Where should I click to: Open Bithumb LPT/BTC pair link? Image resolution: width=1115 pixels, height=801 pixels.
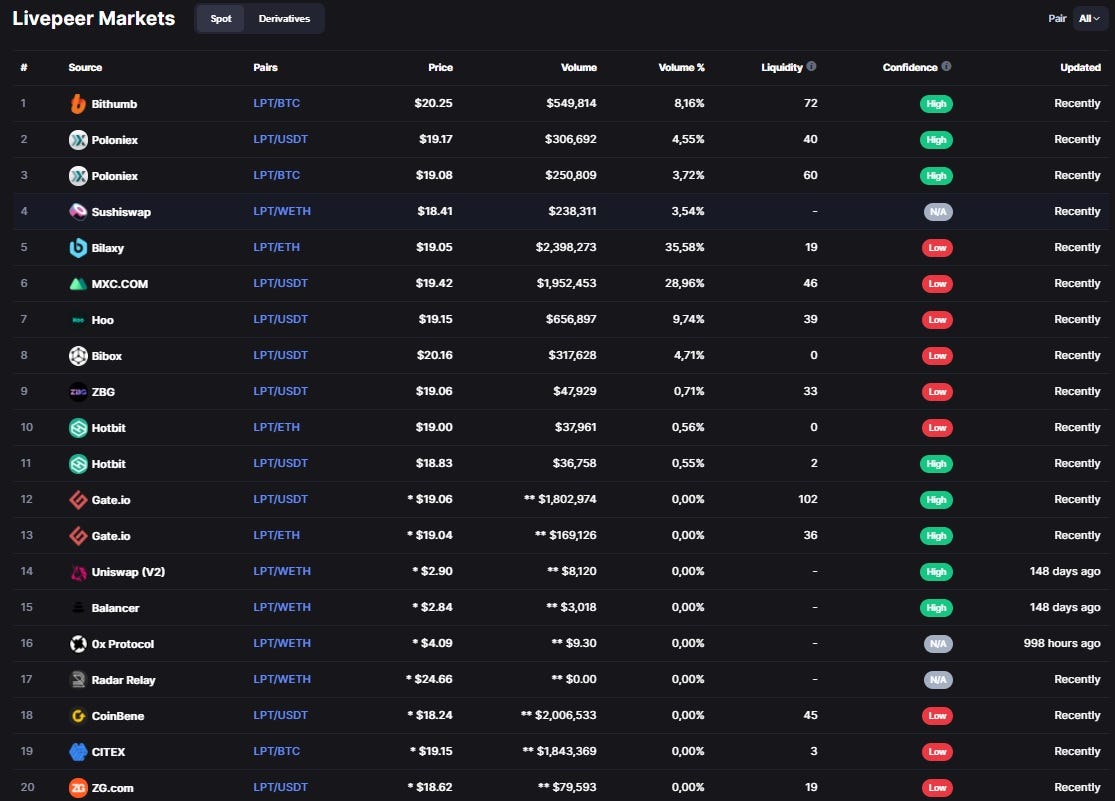click(277, 103)
